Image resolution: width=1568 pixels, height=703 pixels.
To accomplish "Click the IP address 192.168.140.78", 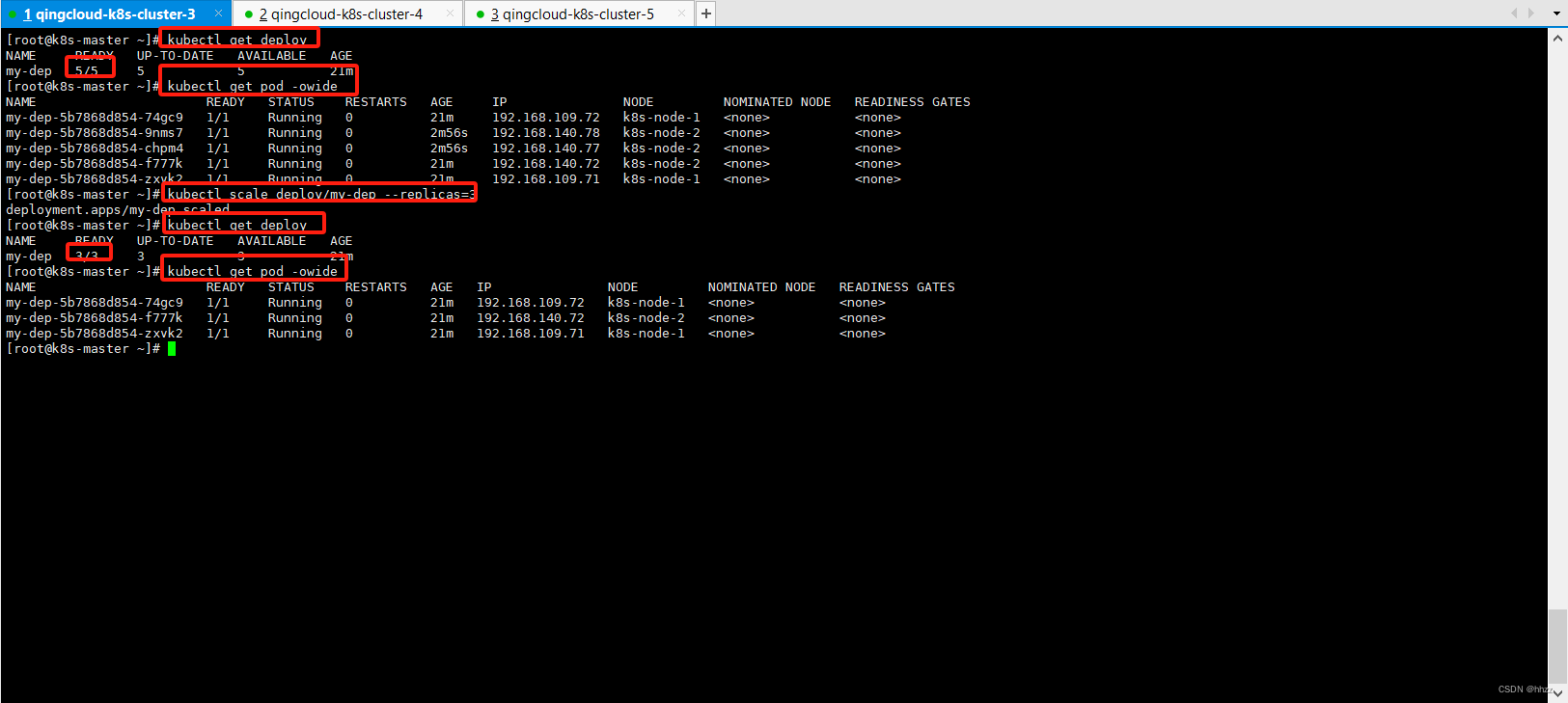I will (x=546, y=133).
